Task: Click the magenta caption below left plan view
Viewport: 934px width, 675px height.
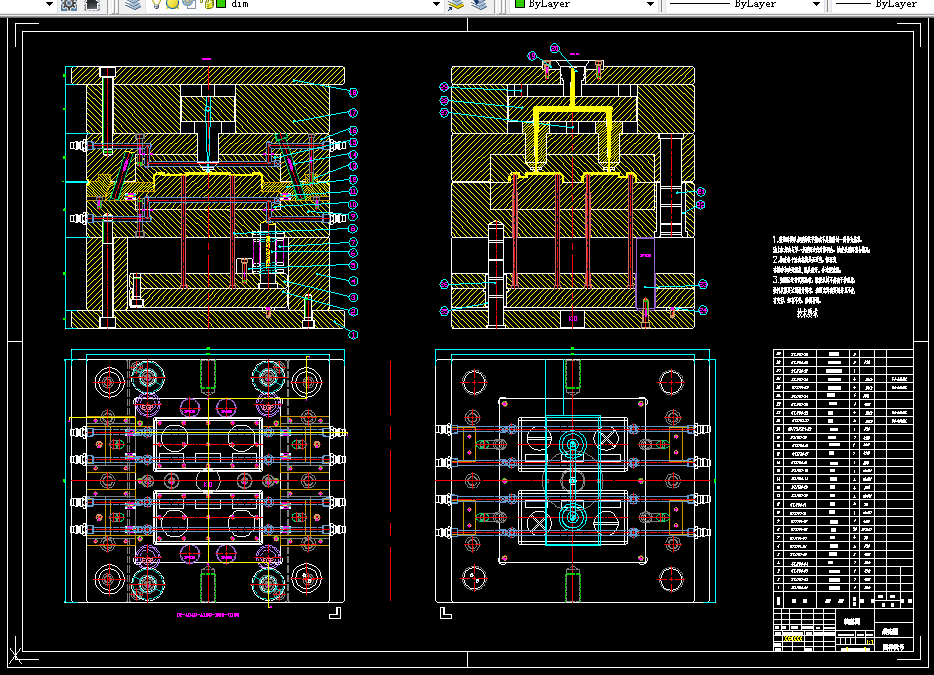Action: (208, 614)
